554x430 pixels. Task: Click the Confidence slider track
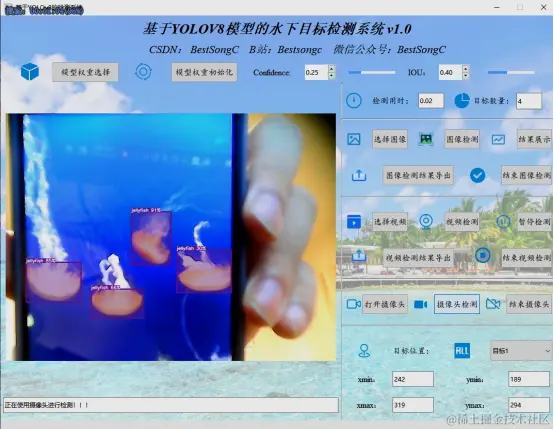[x=372, y=72]
